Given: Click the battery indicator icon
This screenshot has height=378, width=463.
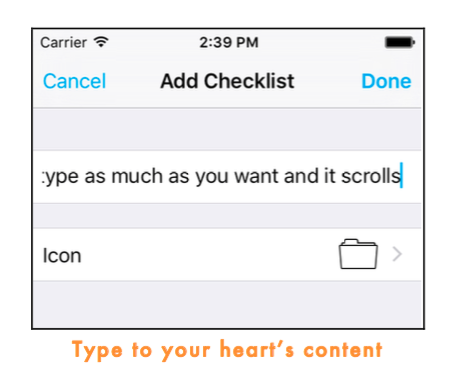Looking at the screenshot, I should 400,42.
